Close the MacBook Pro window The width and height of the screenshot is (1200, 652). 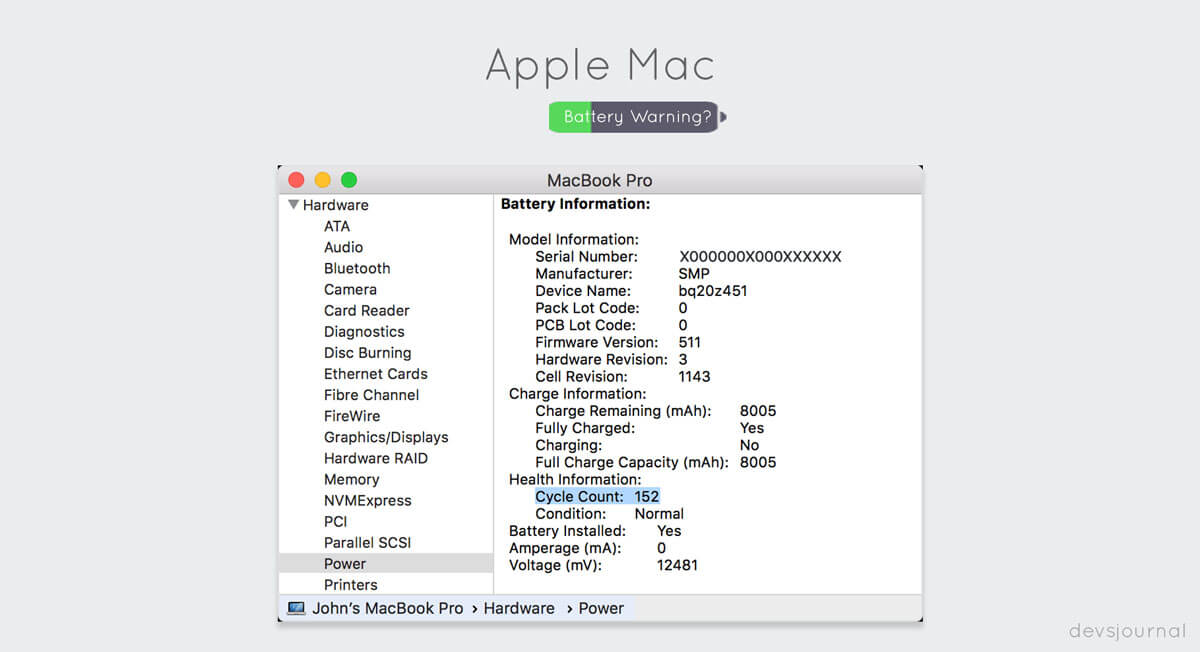click(296, 180)
